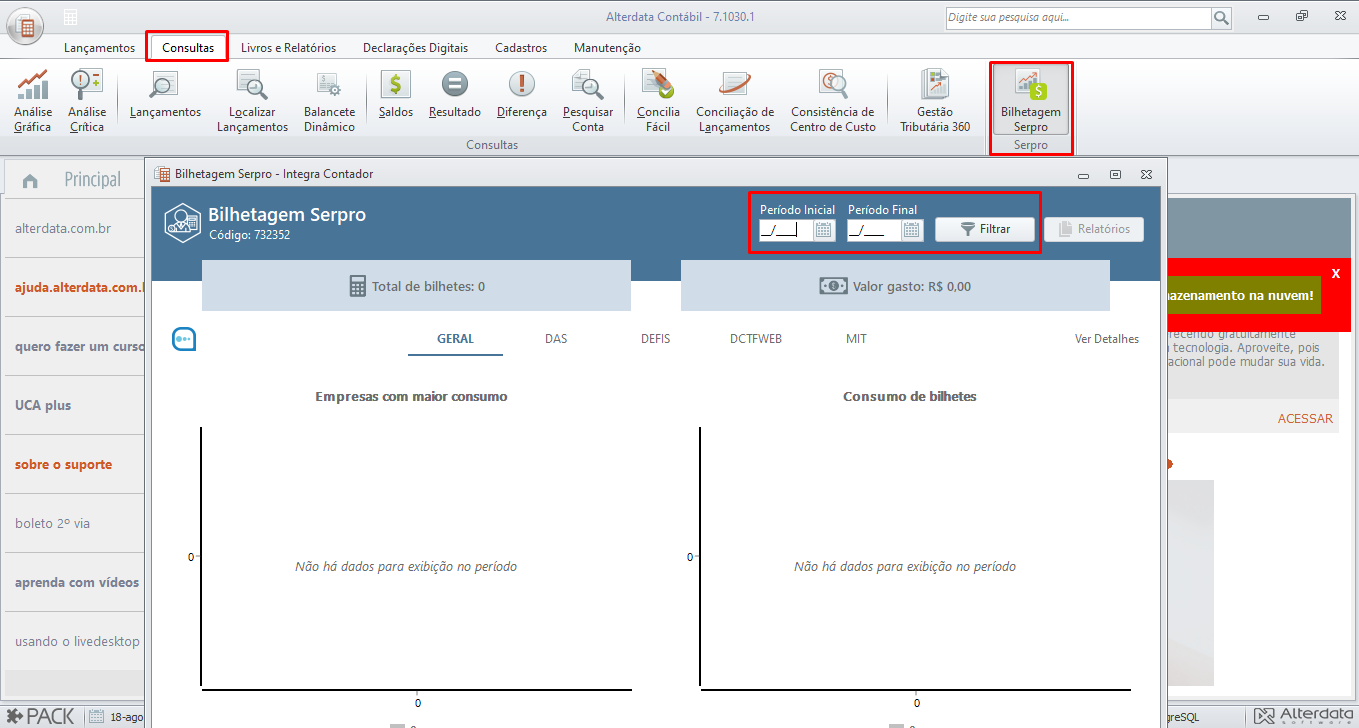Open the Saldos query

click(x=396, y=95)
